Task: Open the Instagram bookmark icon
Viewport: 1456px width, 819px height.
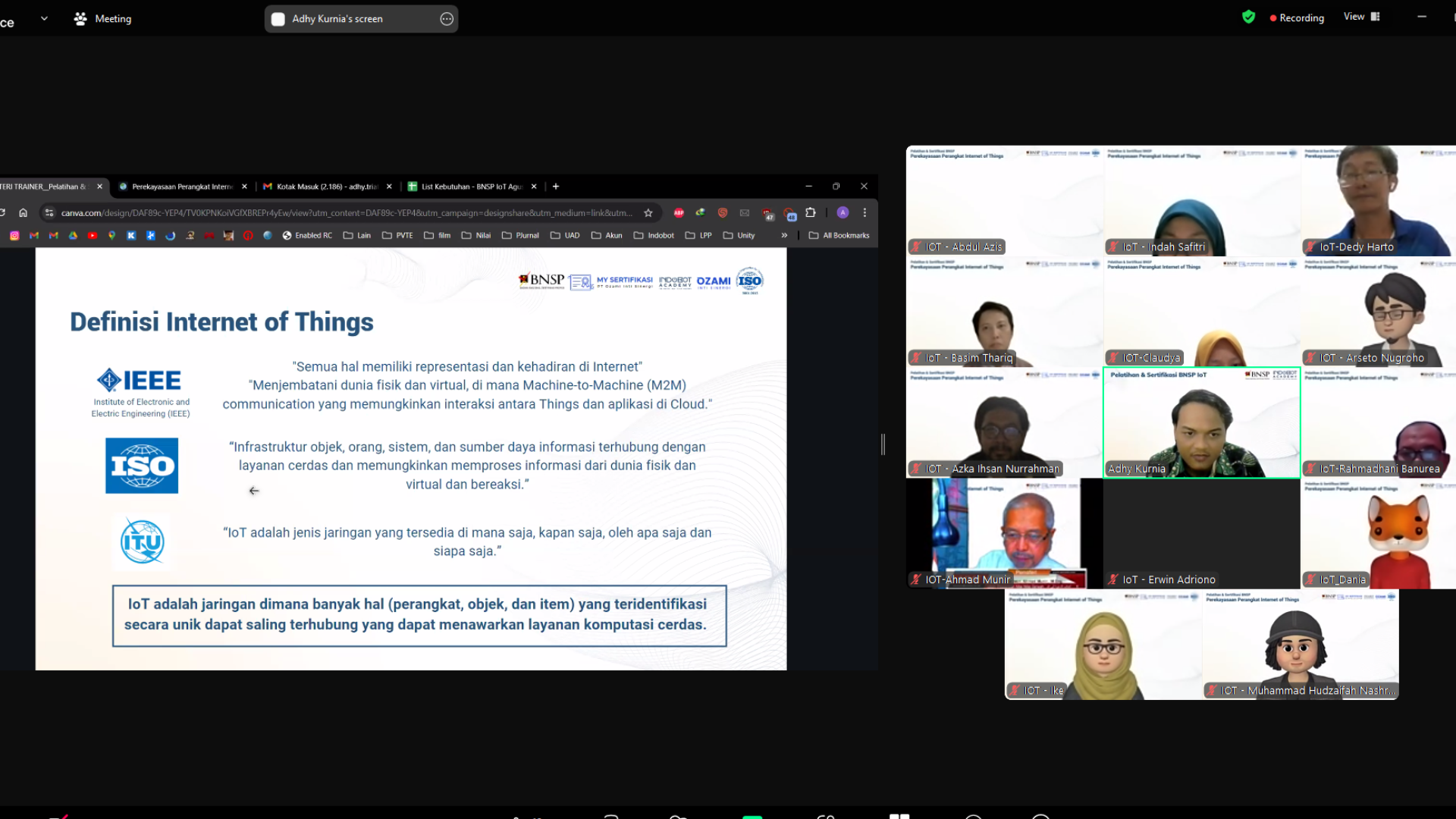Action: click(14, 236)
